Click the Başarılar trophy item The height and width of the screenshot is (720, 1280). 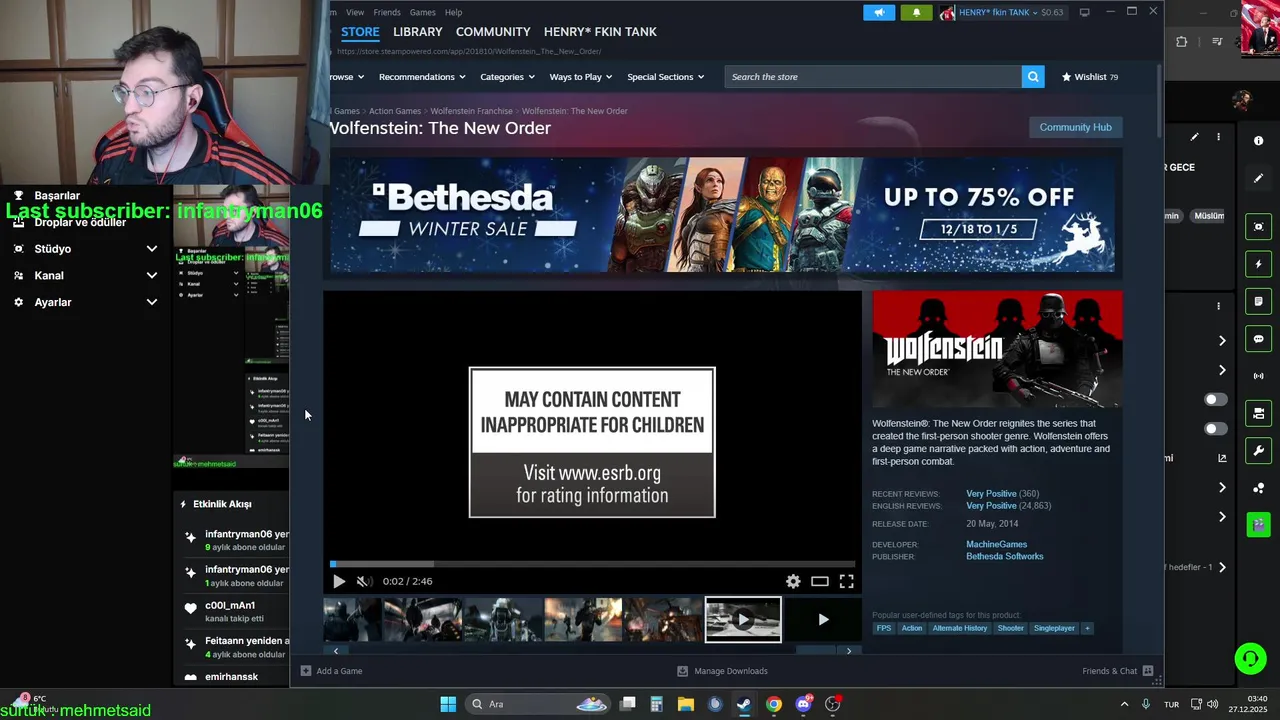coord(48,195)
